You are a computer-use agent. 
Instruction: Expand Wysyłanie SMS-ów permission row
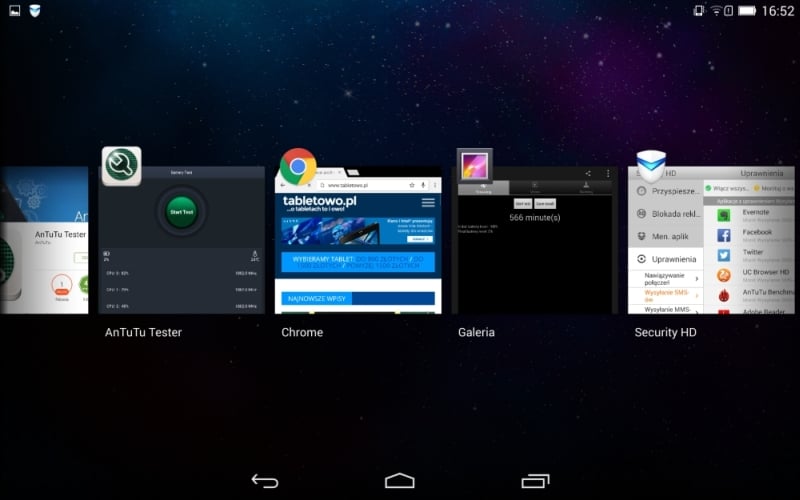tap(665, 296)
